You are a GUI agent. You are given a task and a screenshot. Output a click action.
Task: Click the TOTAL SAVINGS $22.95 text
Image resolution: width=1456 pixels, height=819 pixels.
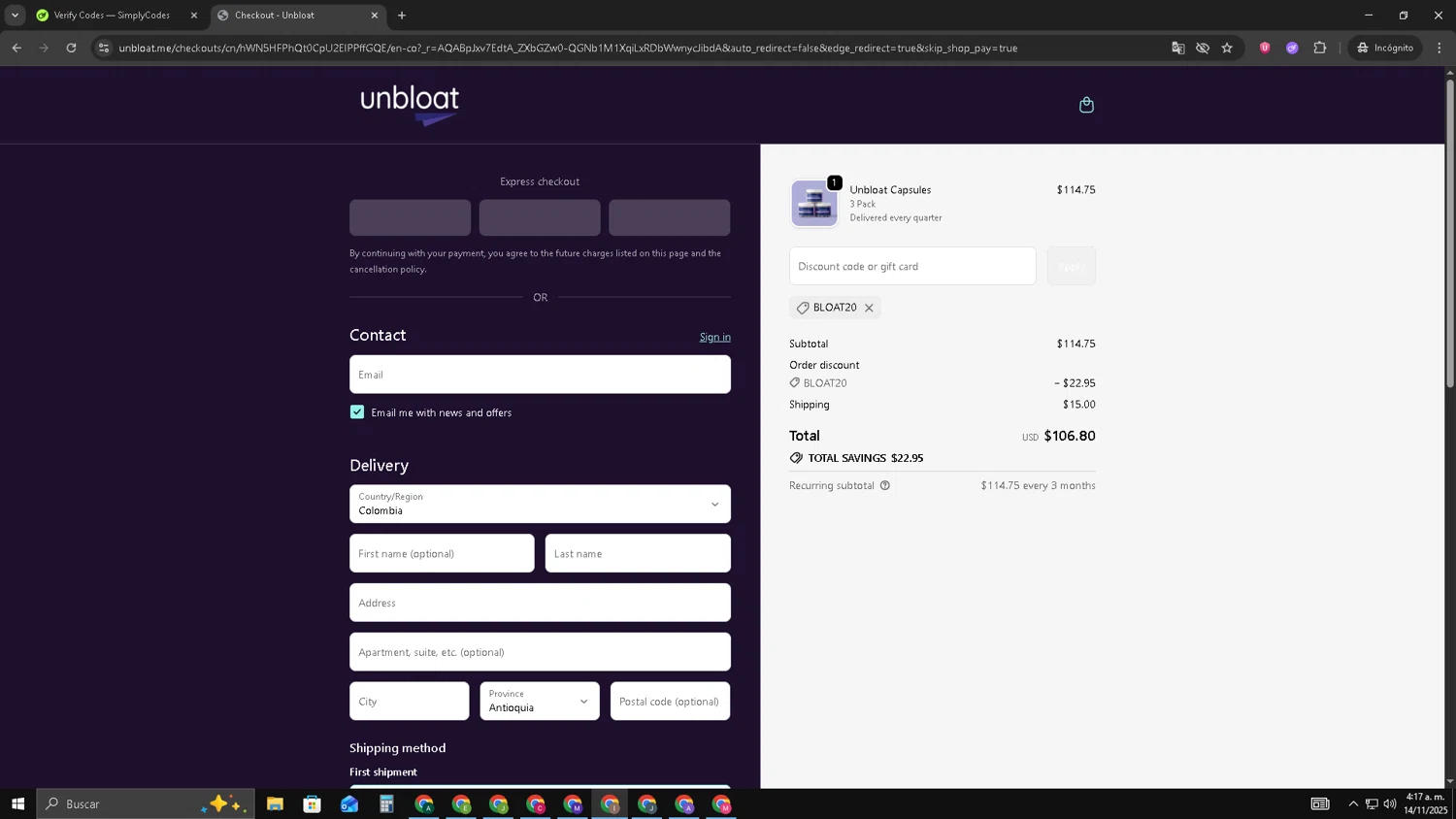(x=866, y=458)
